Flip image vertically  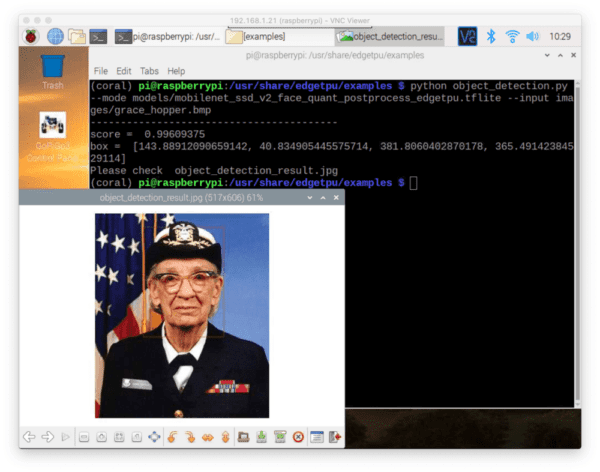(x=225, y=437)
